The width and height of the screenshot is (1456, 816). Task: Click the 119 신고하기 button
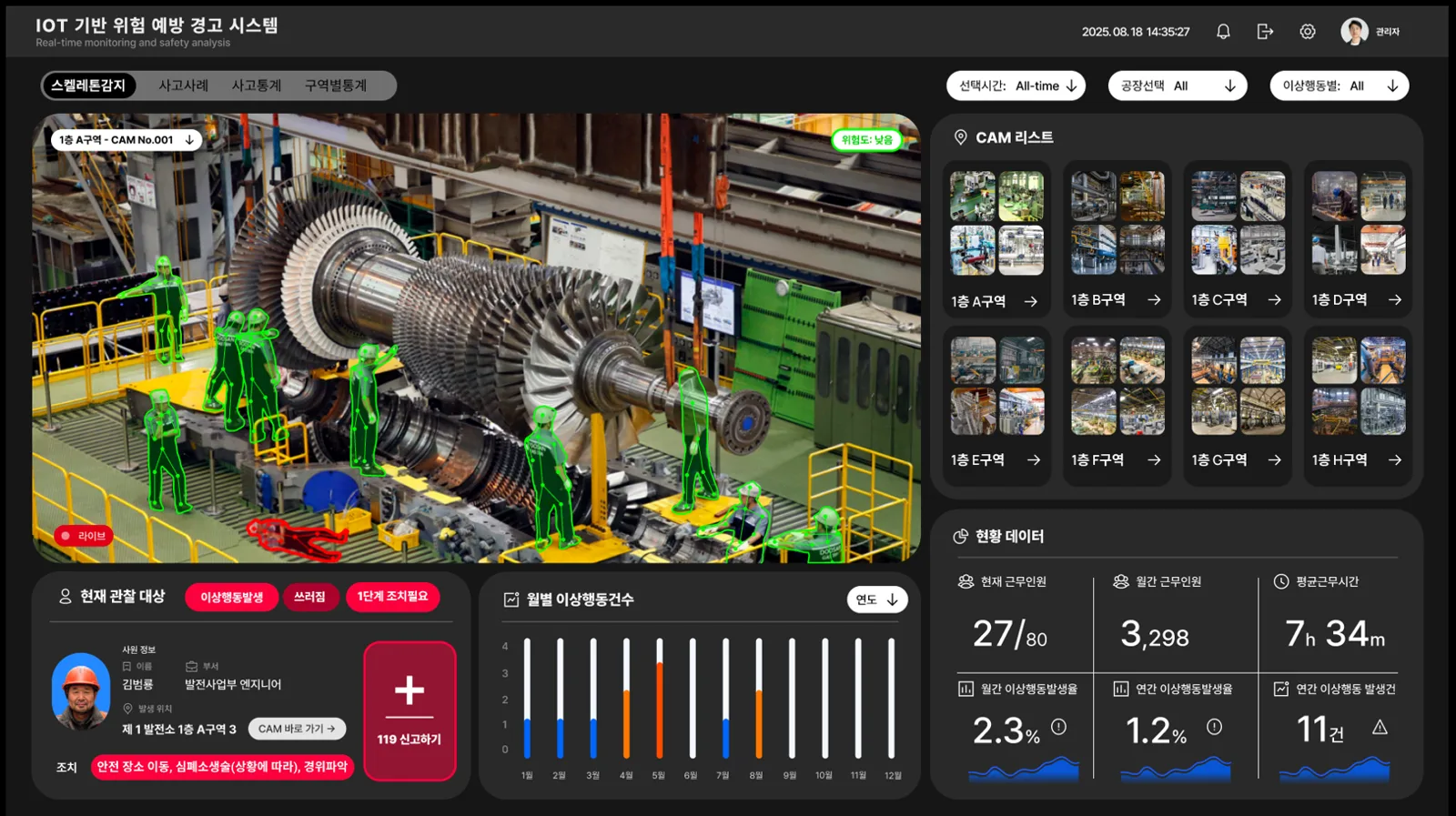click(x=409, y=711)
